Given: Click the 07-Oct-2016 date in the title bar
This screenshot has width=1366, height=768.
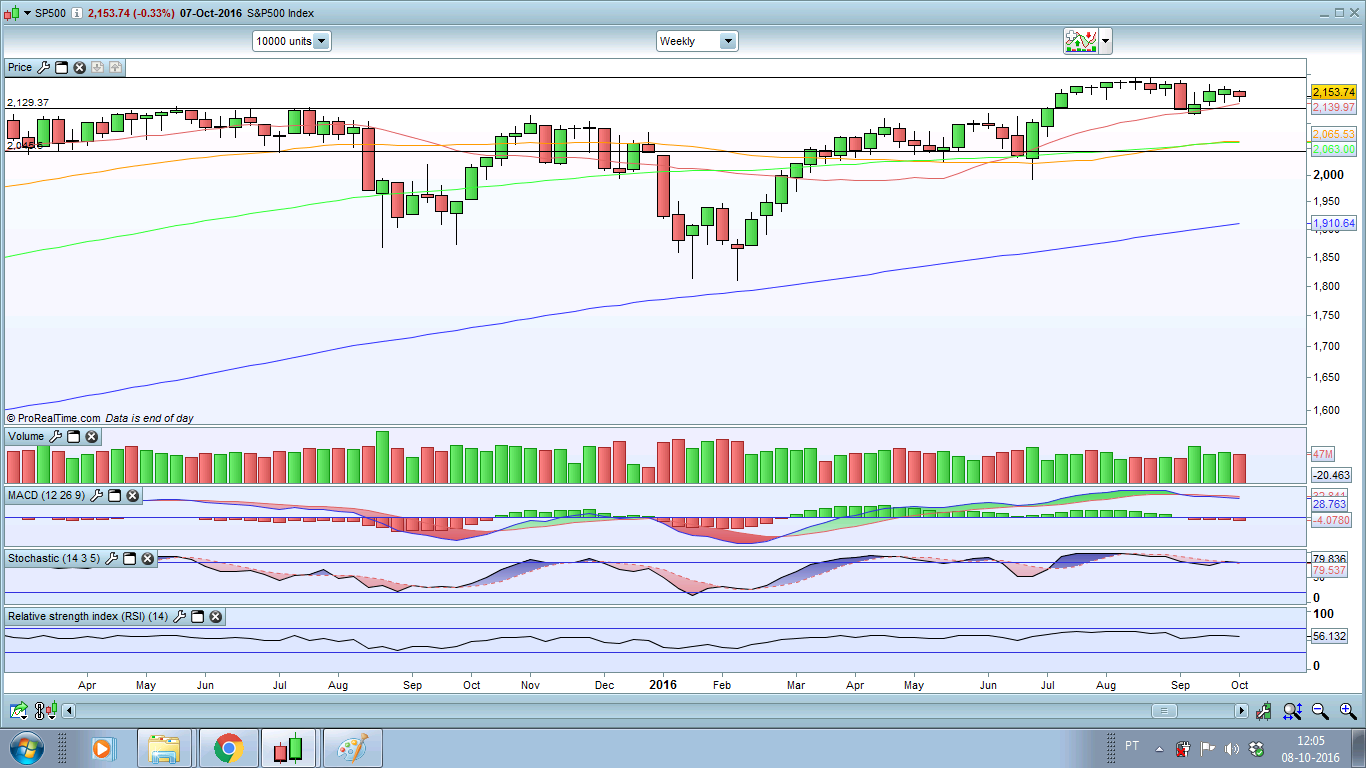Looking at the screenshot, I should (211, 13).
